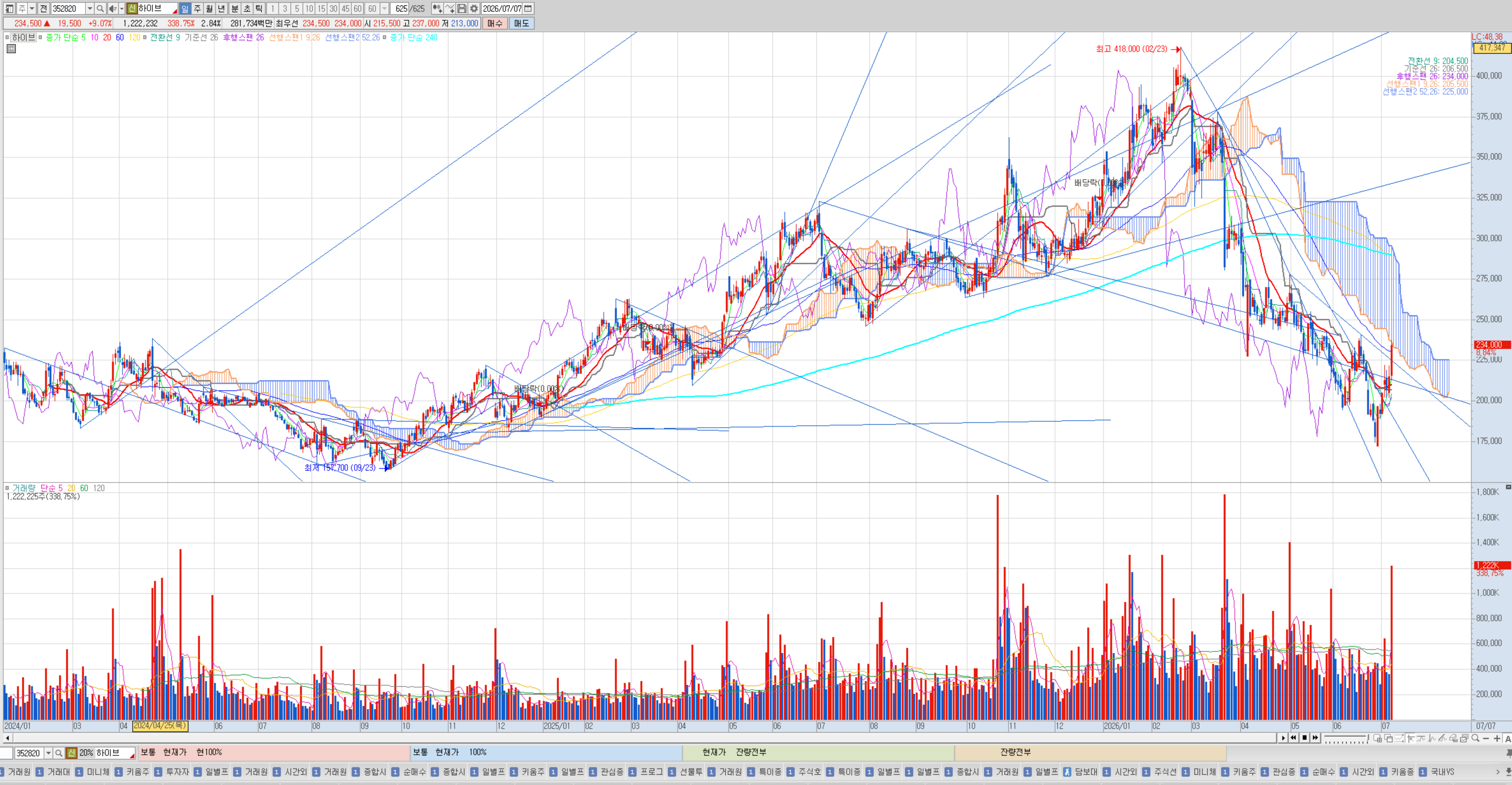Open the 담보대 tab in the bottom tab bar
Image resolution: width=1512 pixels, height=785 pixels.
click(1081, 772)
